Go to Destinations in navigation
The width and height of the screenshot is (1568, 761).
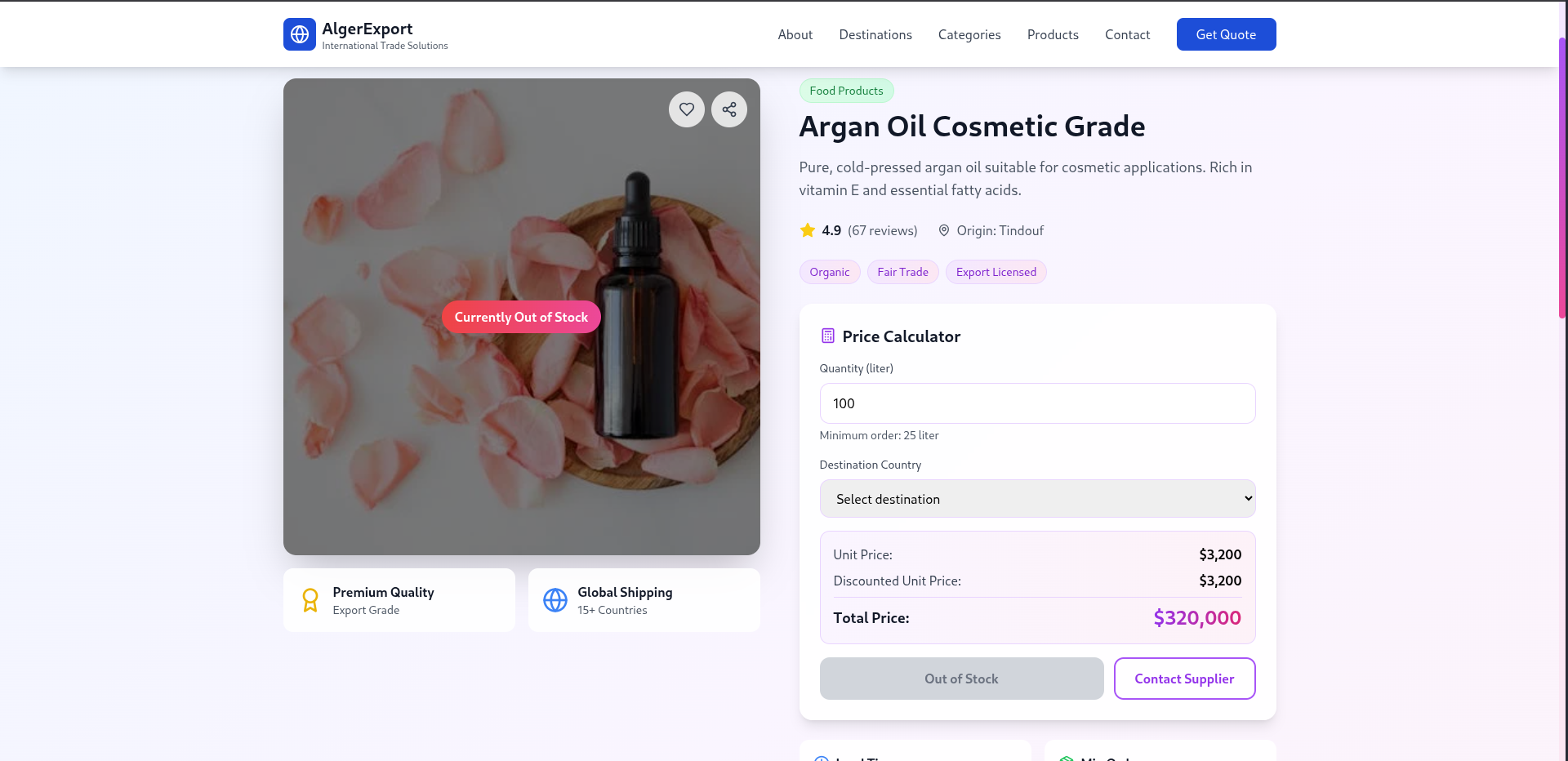click(x=875, y=34)
